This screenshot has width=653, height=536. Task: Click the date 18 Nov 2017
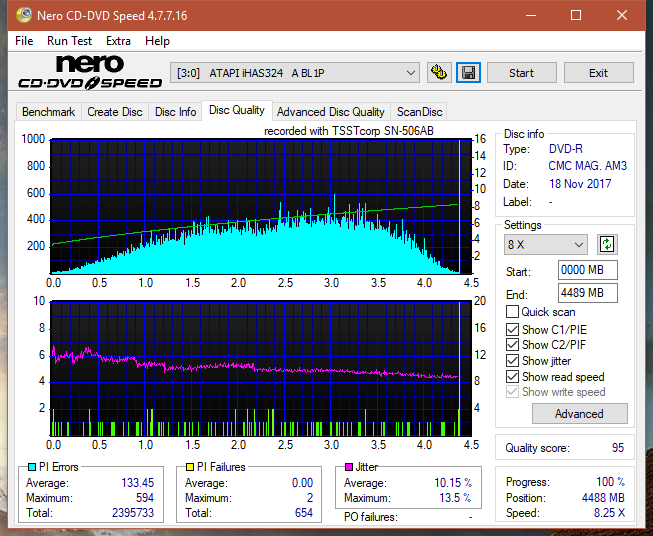(580, 184)
